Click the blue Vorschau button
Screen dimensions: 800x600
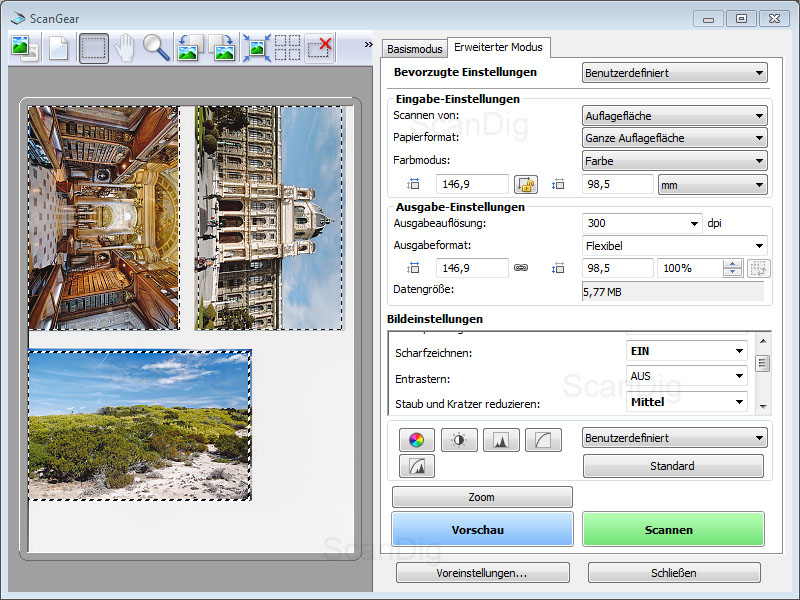point(482,529)
